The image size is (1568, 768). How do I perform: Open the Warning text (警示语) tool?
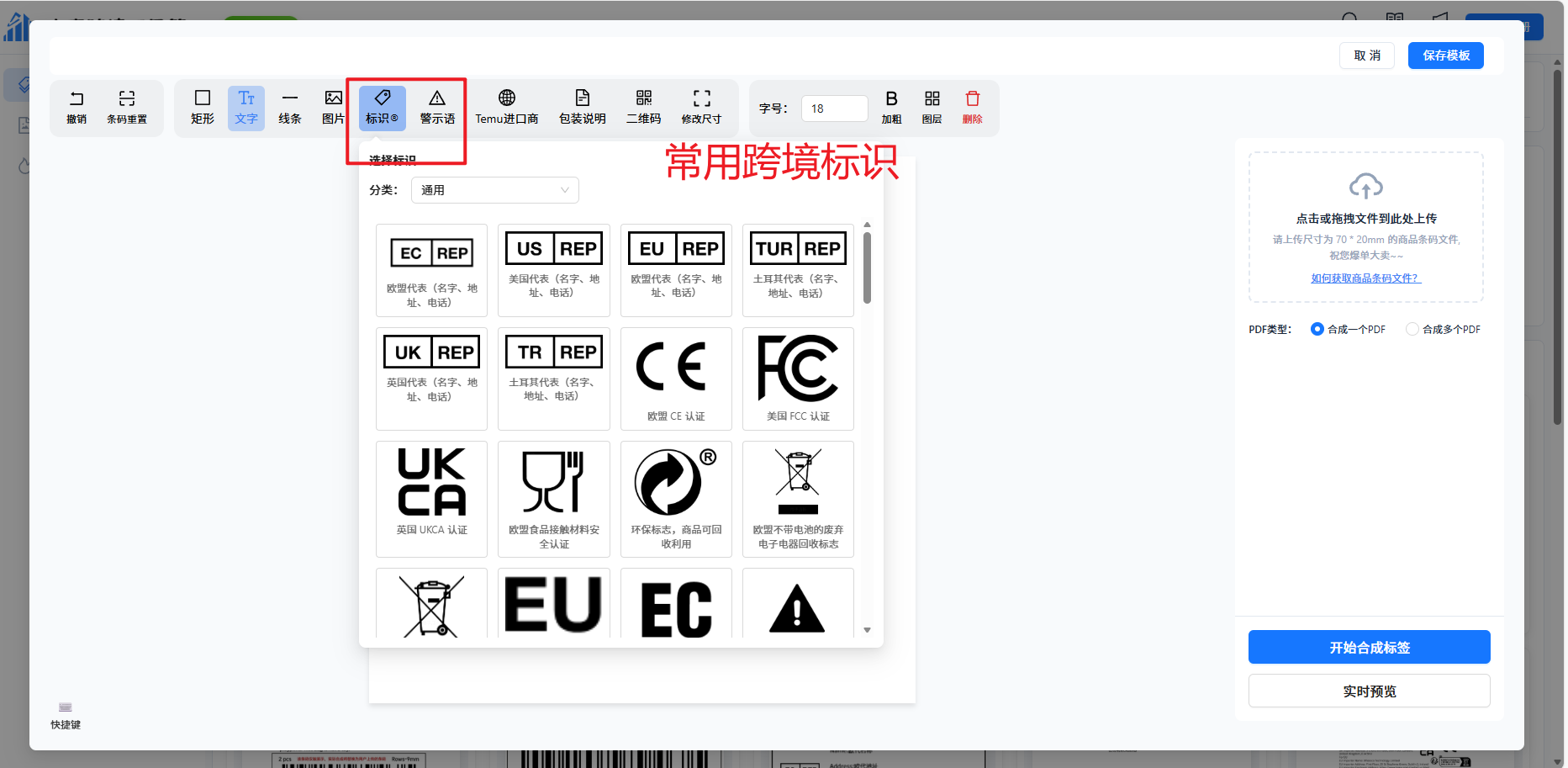[x=437, y=108]
